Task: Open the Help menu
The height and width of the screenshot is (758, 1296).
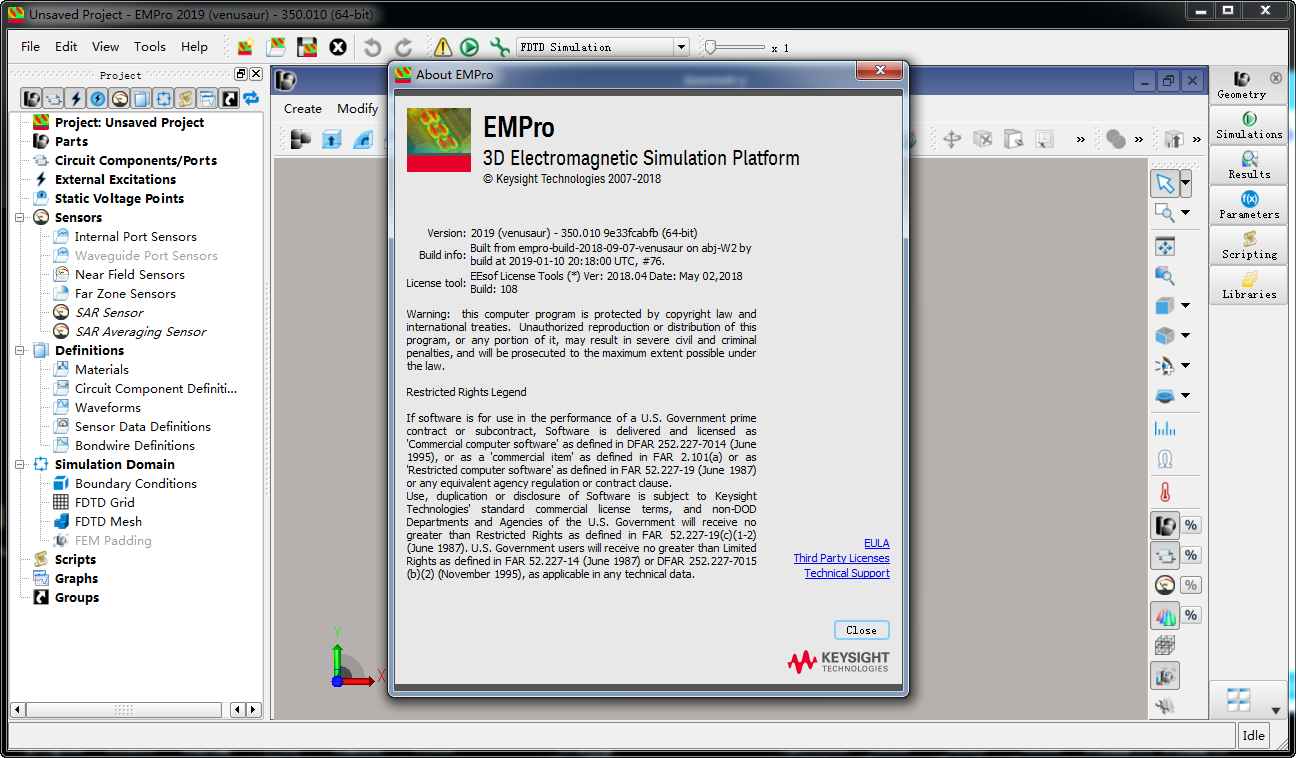Action: click(x=194, y=46)
